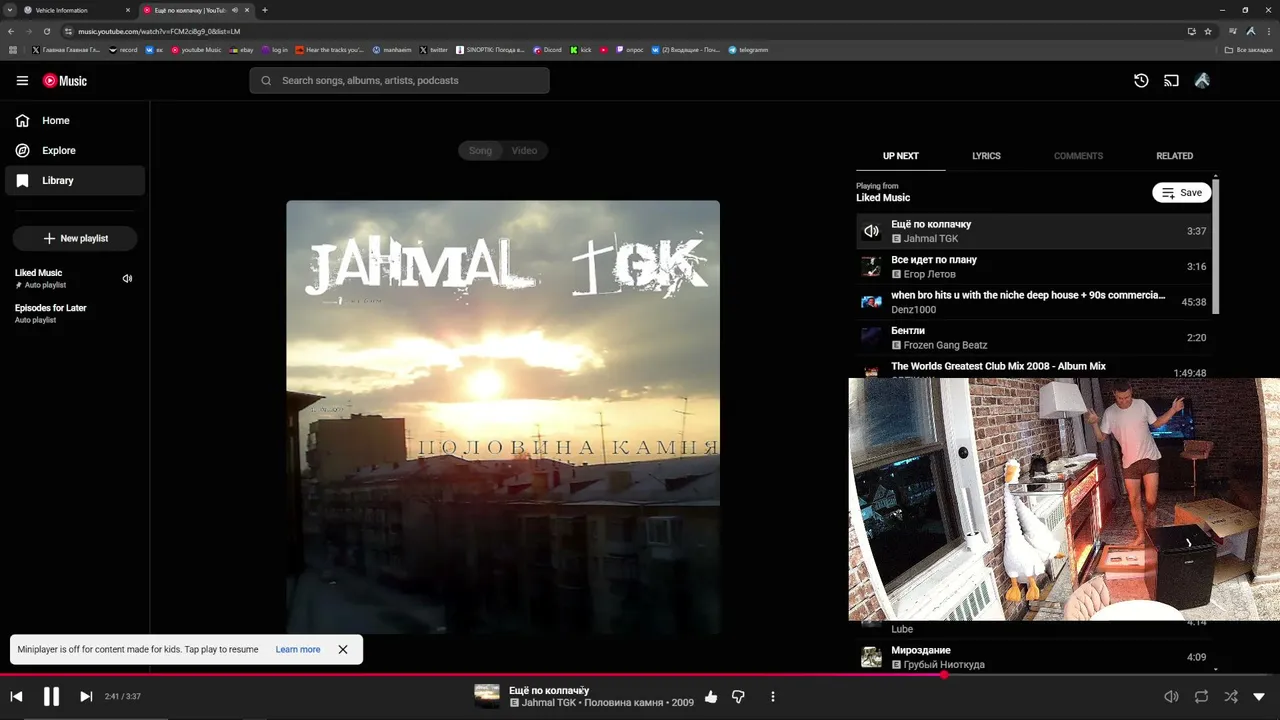Open the Library section

click(75, 181)
